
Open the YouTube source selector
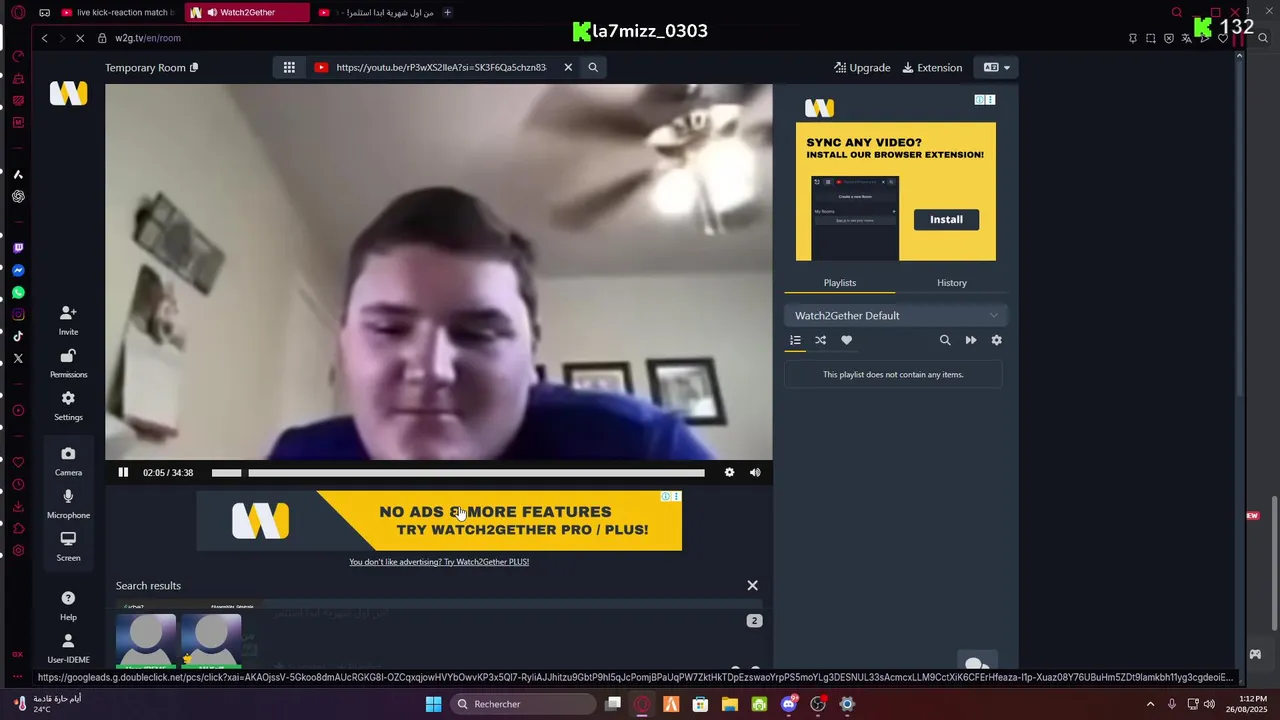click(321, 67)
